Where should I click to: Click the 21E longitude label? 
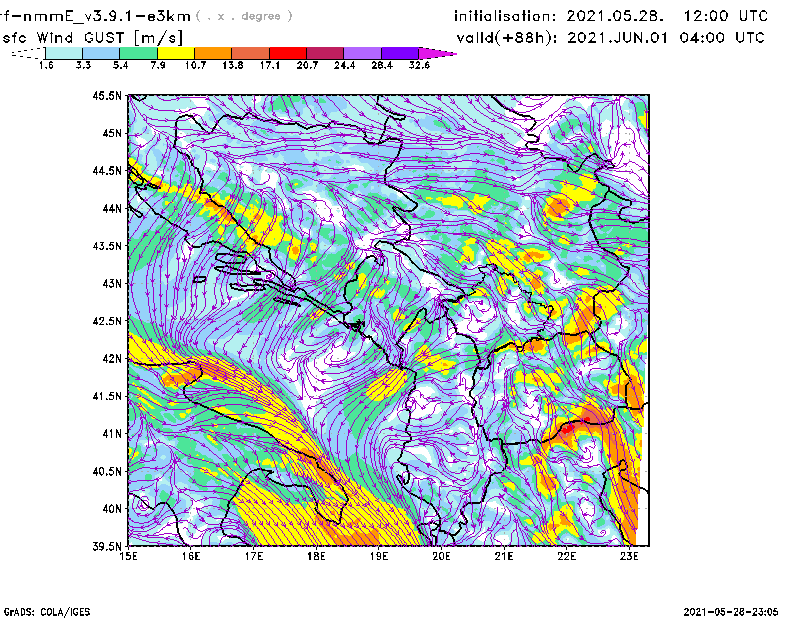coord(504,556)
